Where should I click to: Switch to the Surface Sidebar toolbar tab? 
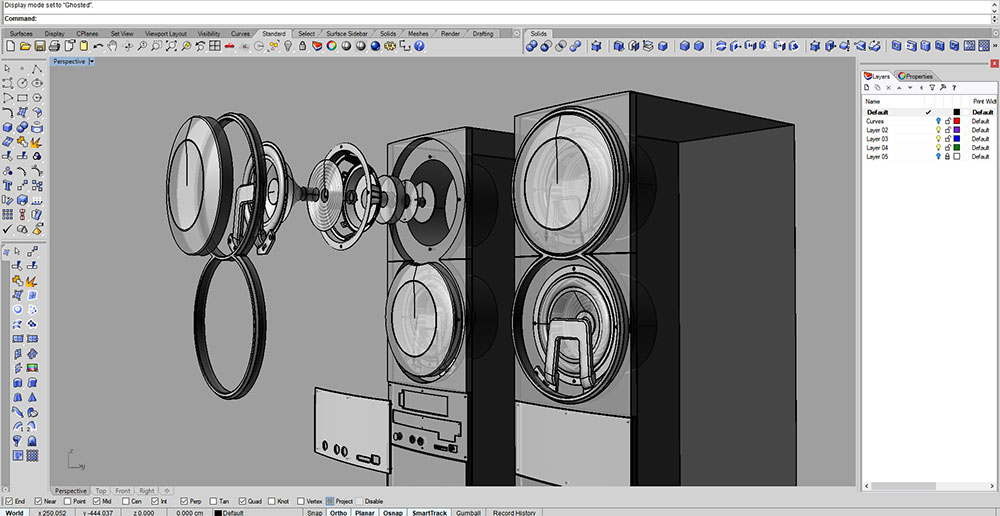click(x=346, y=33)
